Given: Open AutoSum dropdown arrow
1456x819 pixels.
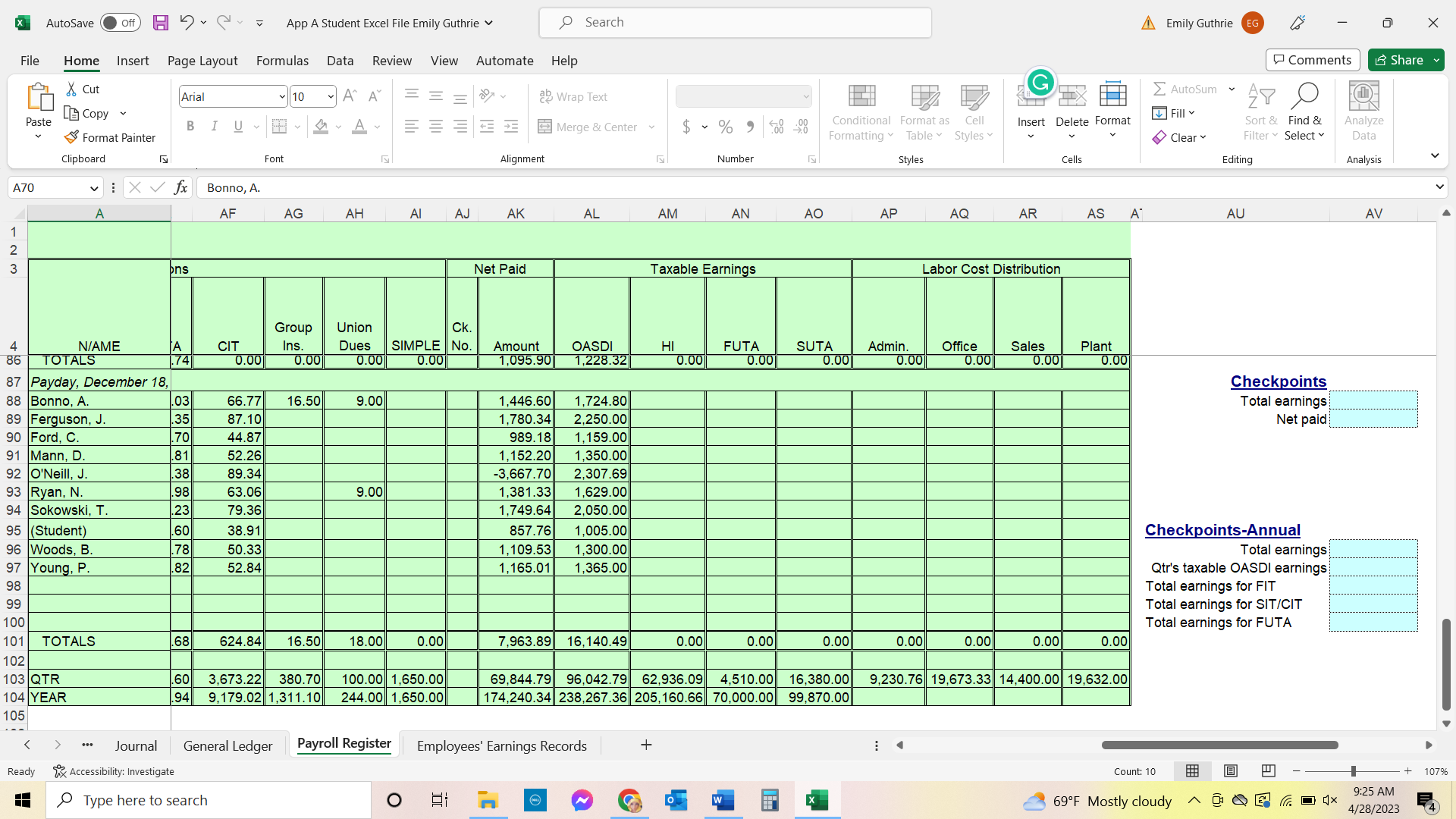Looking at the screenshot, I should [1232, 89].
